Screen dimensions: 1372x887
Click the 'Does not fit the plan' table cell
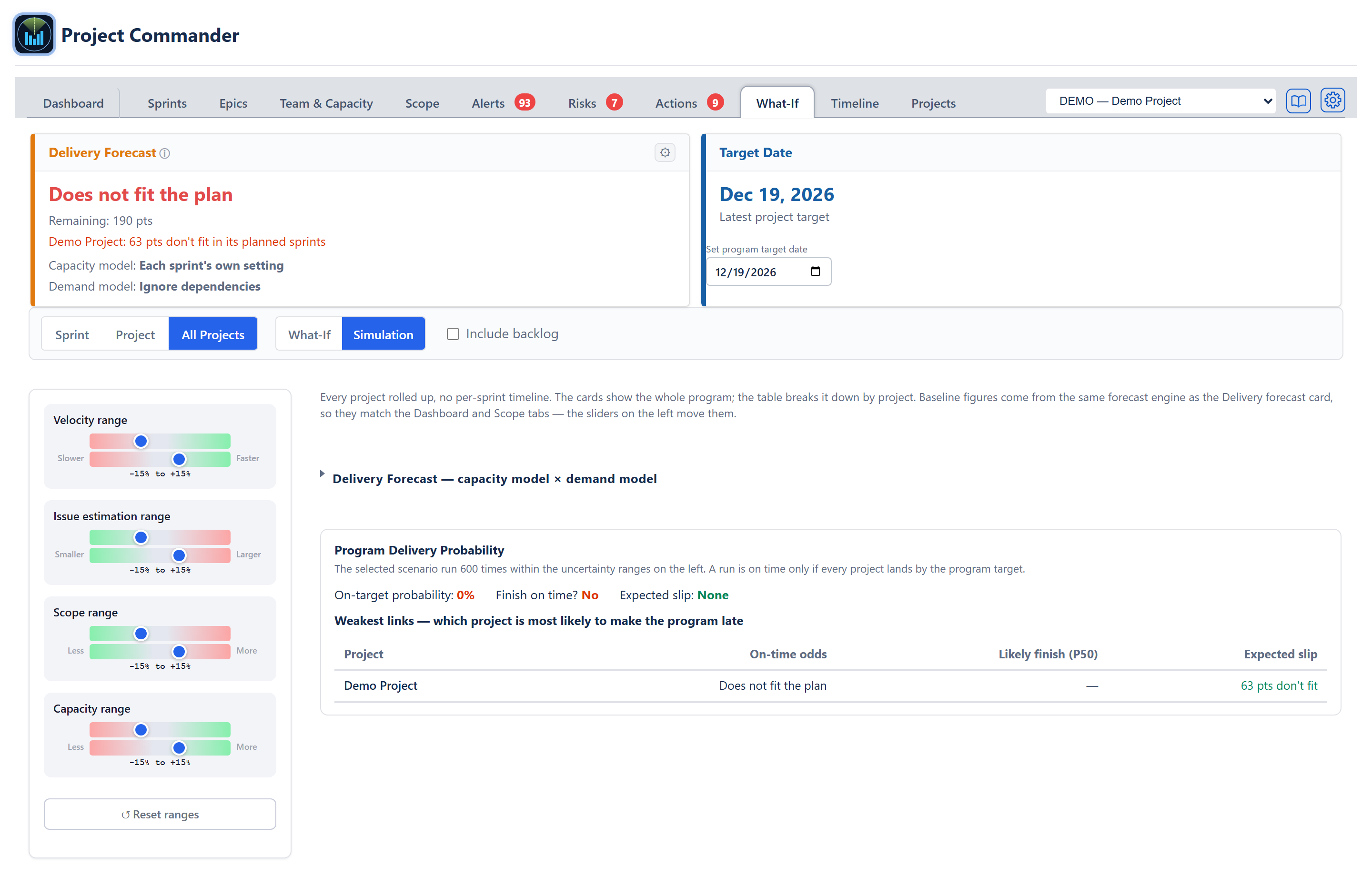click(x=772, y=685)
